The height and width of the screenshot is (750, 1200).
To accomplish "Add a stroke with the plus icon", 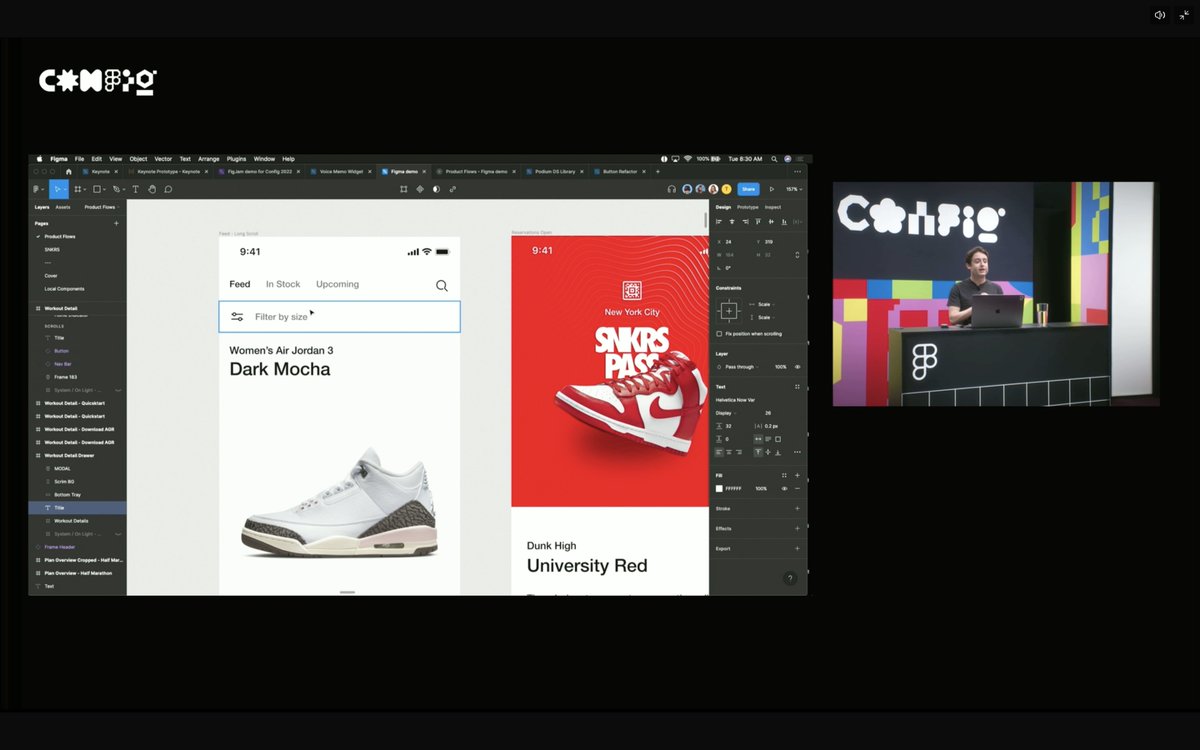I will [x=797, y=508].
